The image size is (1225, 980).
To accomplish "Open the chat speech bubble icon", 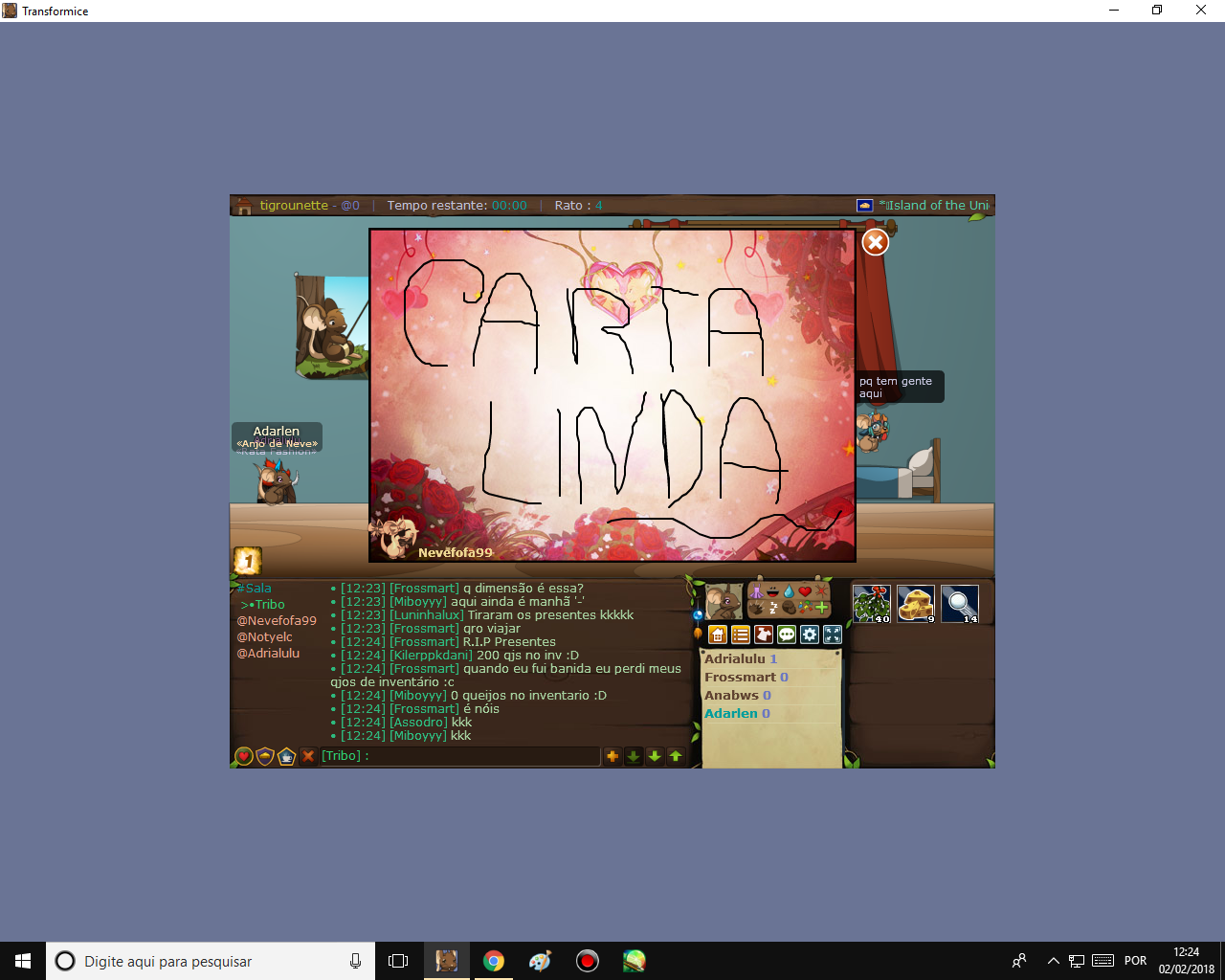I will [x=787, y=635].
